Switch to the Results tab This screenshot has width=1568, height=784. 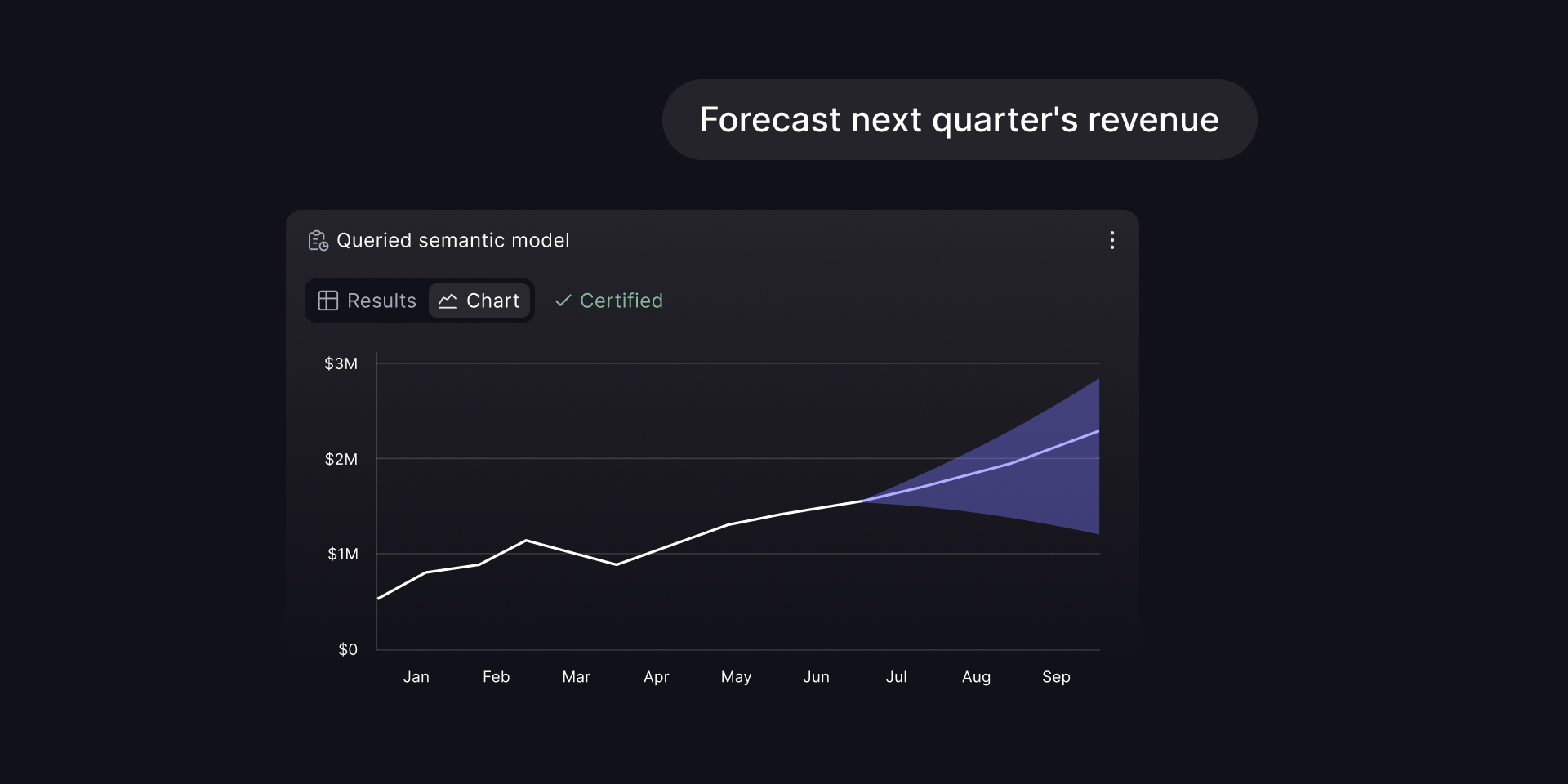[x=367, y=301]
